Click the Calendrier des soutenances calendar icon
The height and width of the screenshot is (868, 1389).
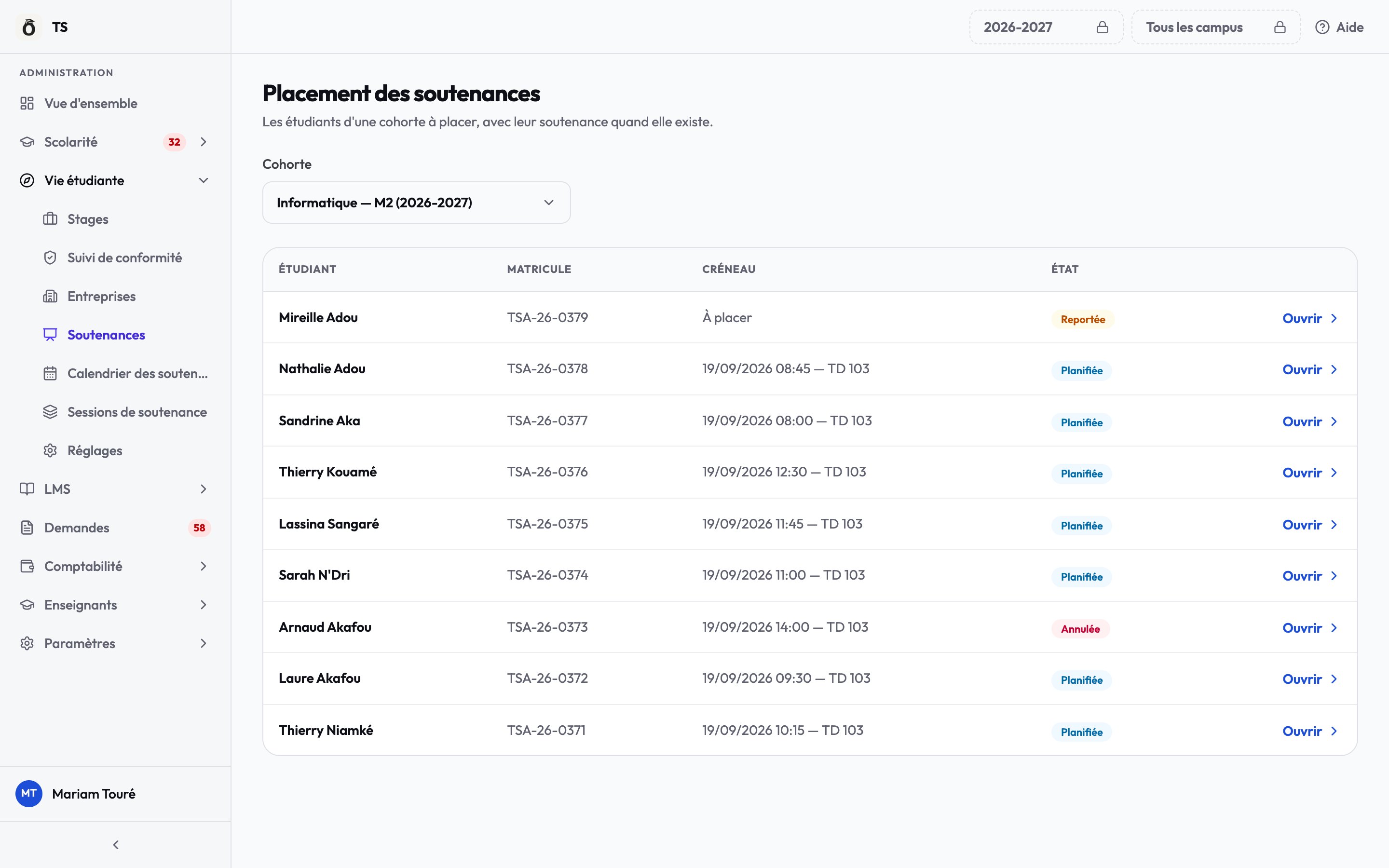pos(50,373)
